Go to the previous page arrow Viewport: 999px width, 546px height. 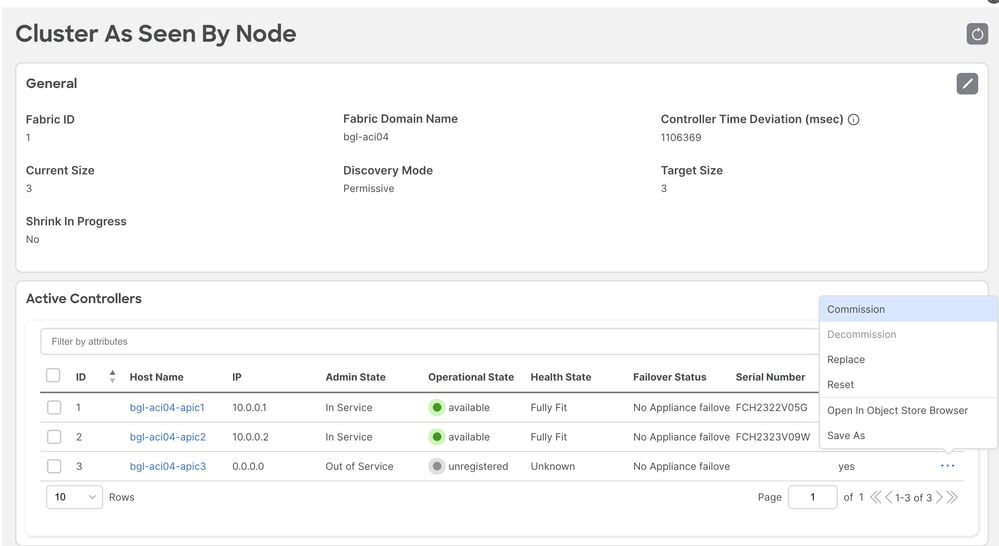click(x=889, y=497)
